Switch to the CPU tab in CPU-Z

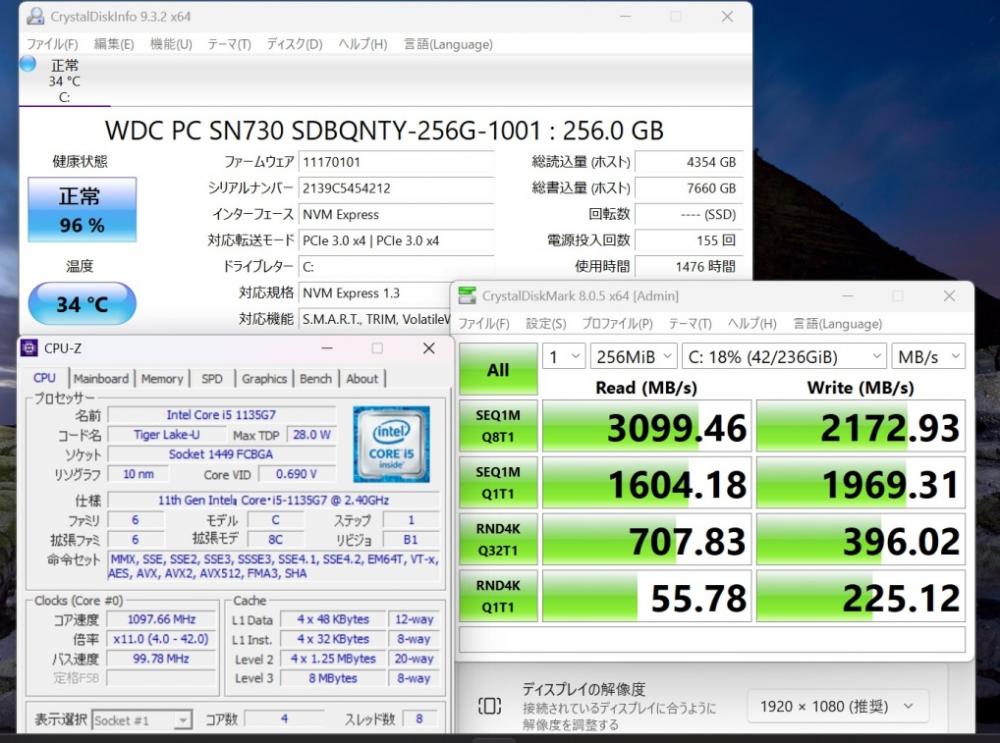tap(45, 378)
